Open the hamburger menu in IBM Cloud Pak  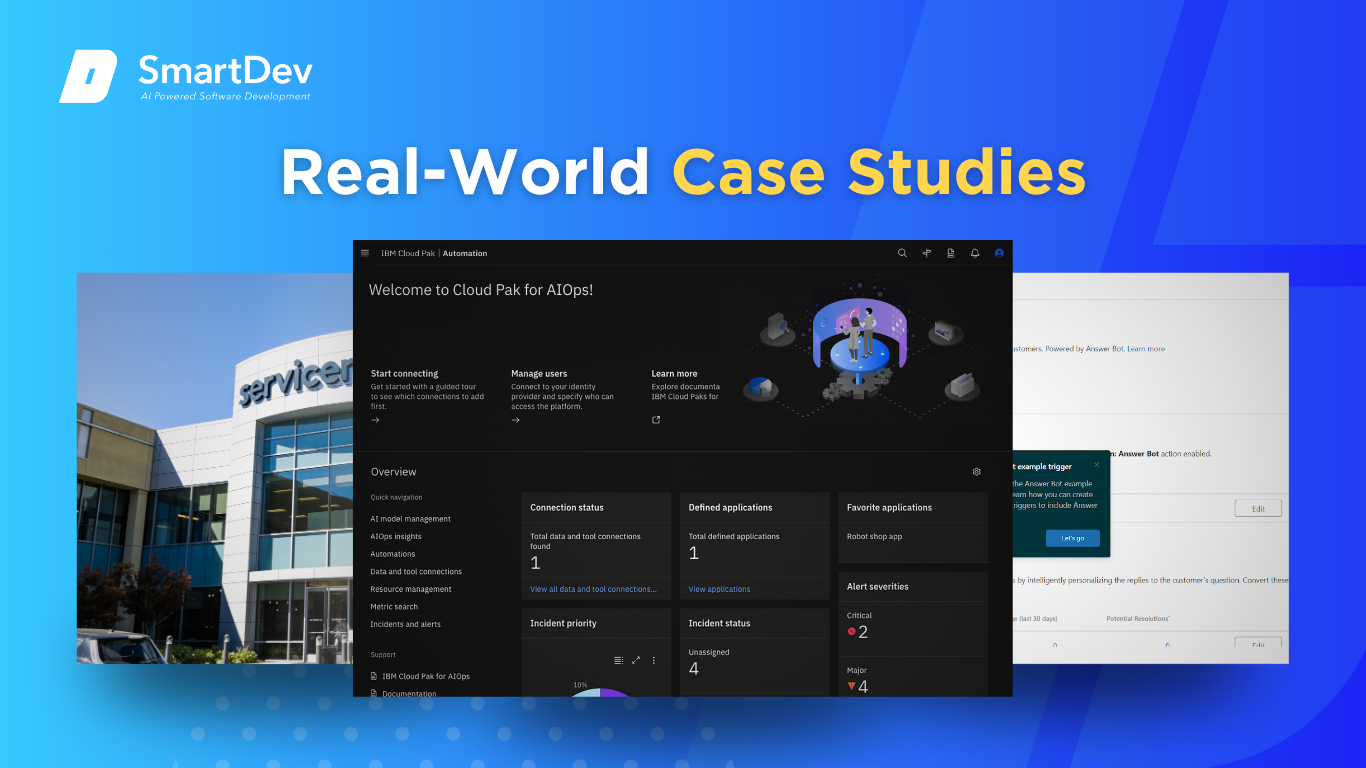[x=365, y=253]
